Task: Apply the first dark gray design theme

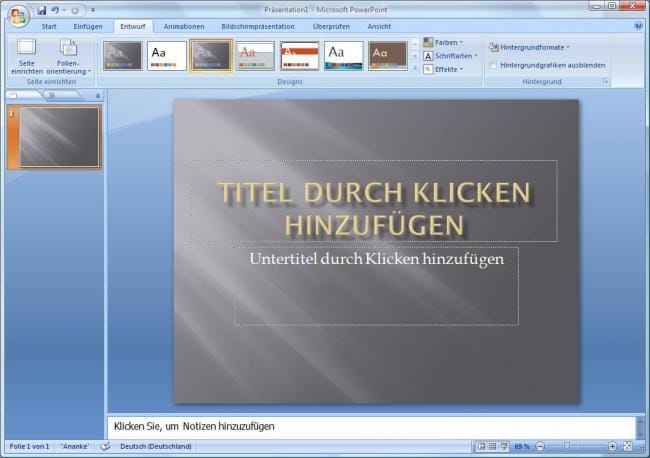Action: pyautogui.click(x=122, y=56)
